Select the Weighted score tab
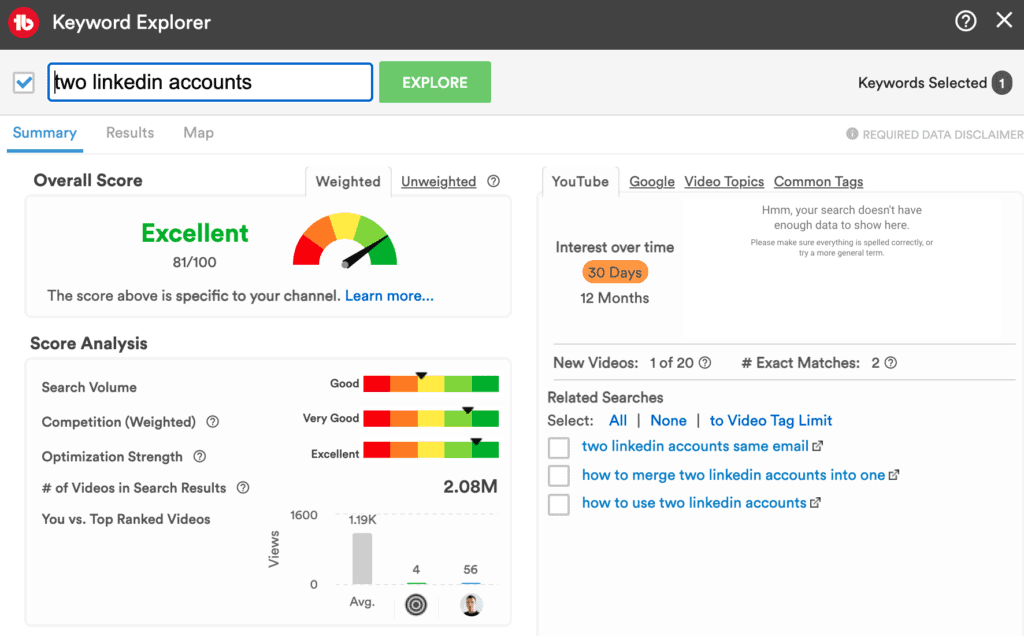The image size is (1024, 636). (x=348, y=182)
